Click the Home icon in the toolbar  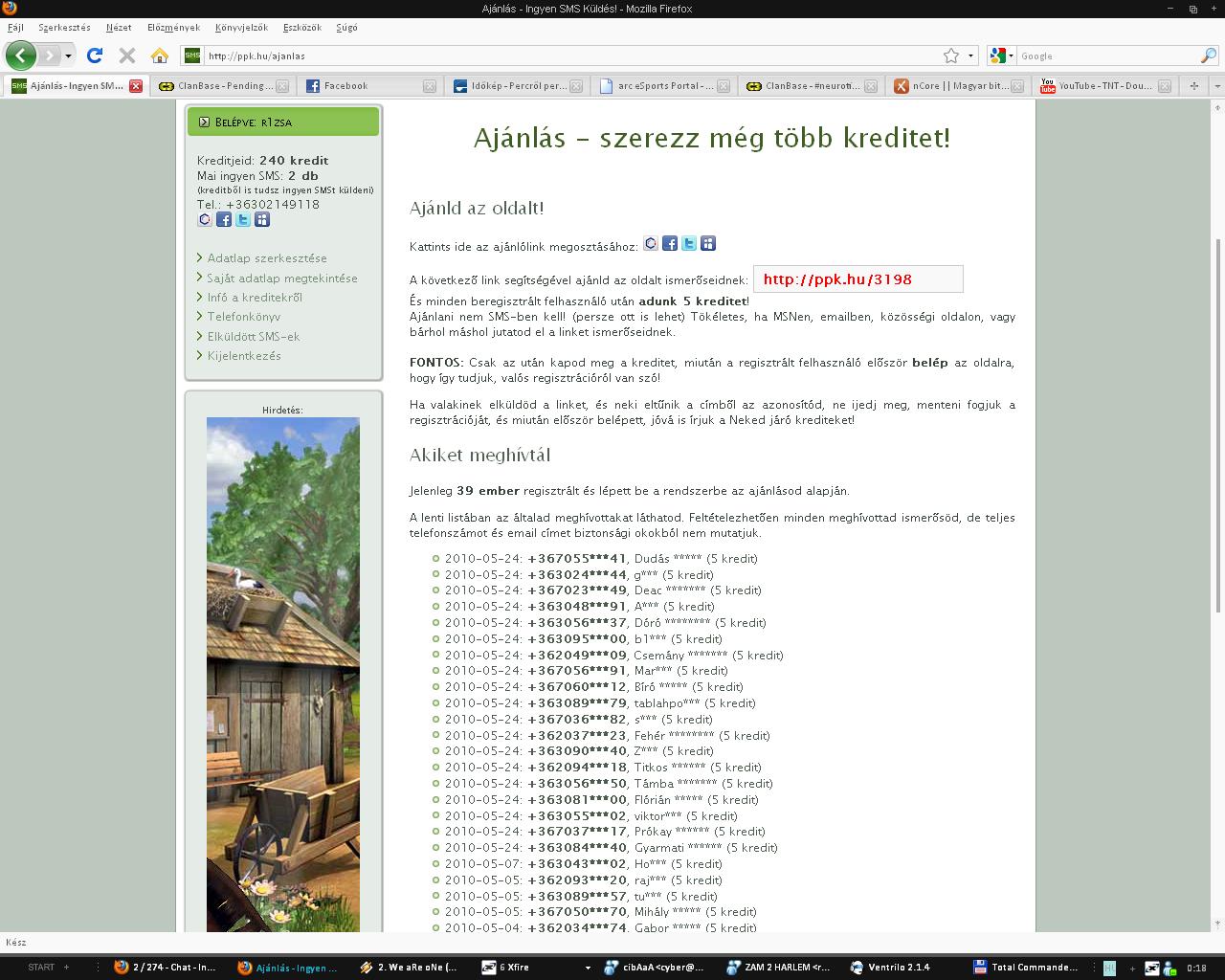coord(160,56)
